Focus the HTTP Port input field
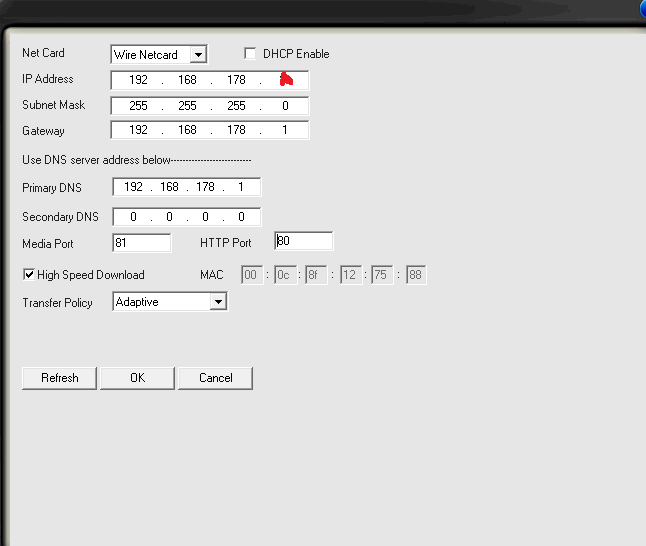 coord(304,241)
